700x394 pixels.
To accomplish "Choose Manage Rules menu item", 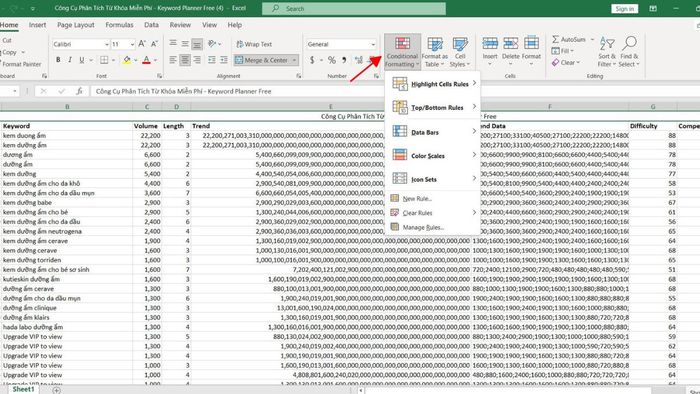I will [433, 227].
